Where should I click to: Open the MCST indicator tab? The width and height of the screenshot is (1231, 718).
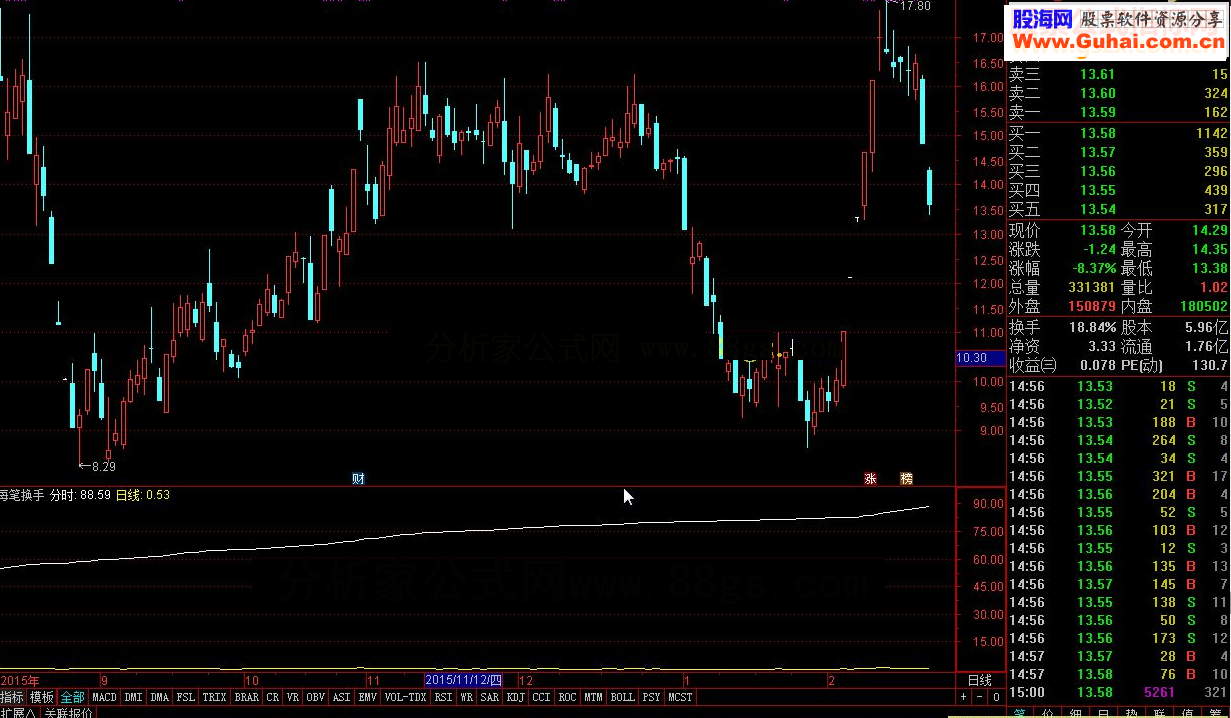680,697
